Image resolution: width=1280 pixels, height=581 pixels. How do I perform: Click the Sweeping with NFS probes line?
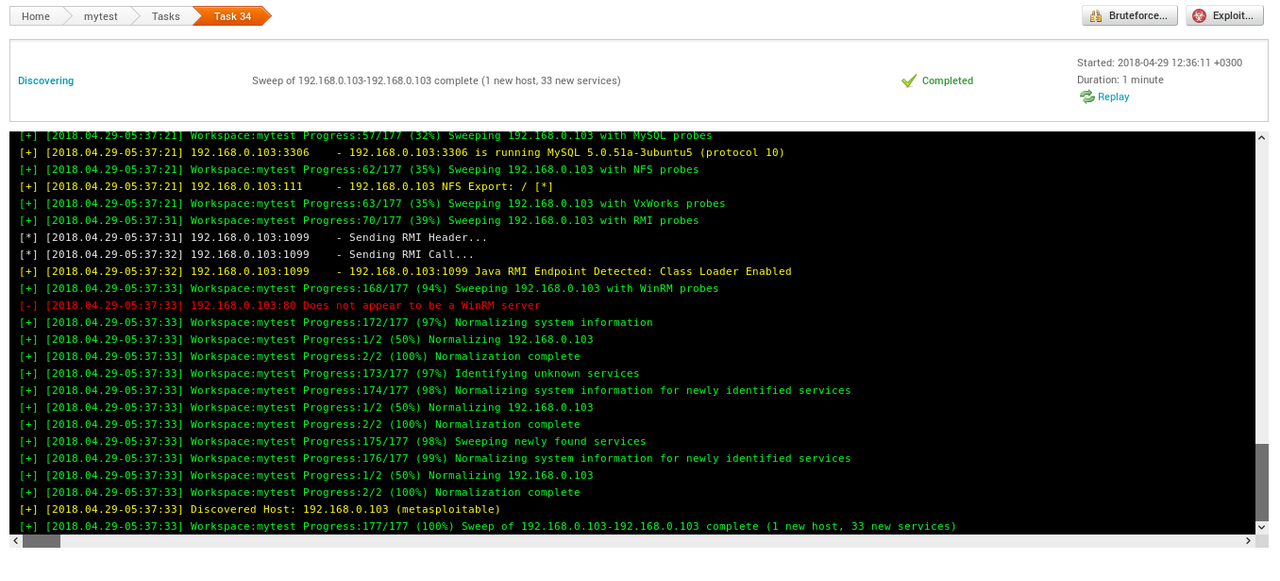359,170
